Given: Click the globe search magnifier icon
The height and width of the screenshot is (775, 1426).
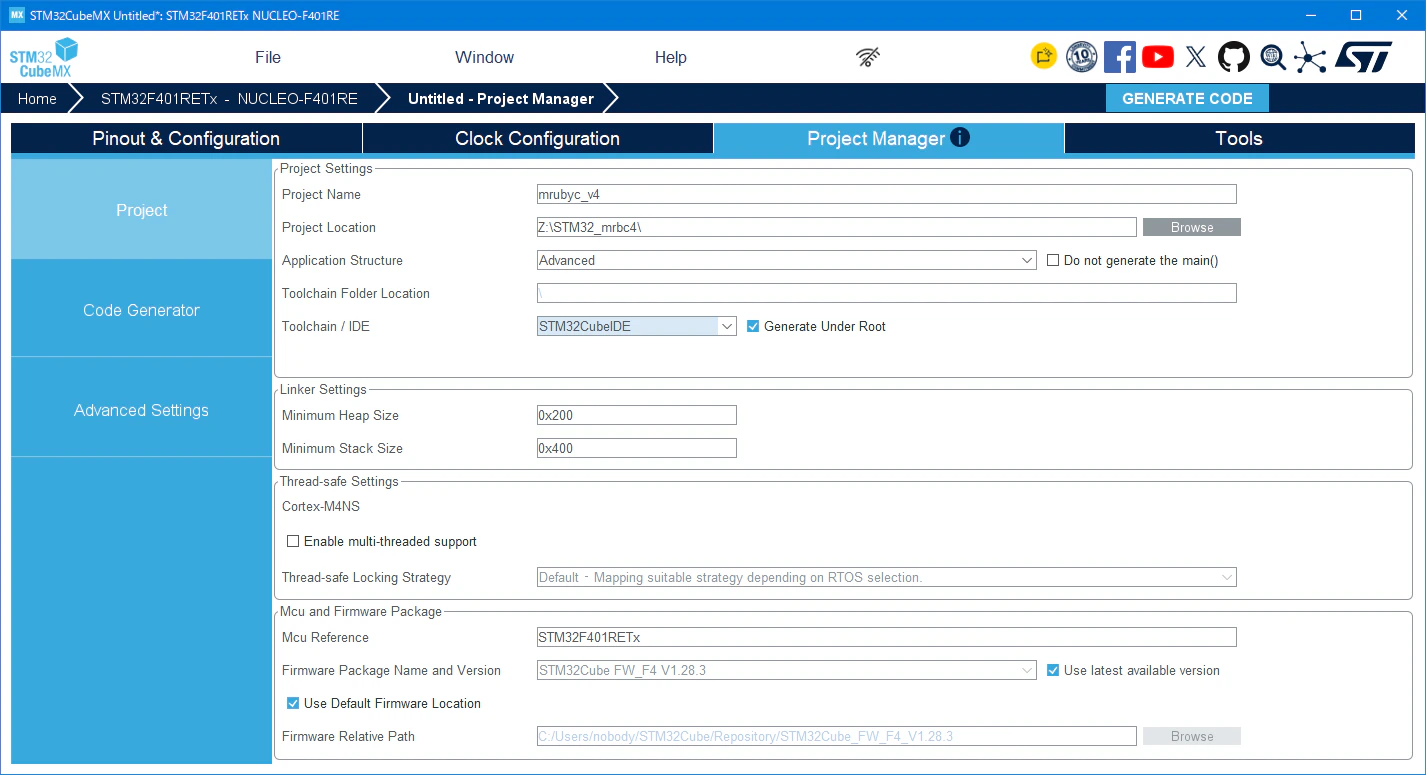Looking at the screenshot, I should (1273, 57).
